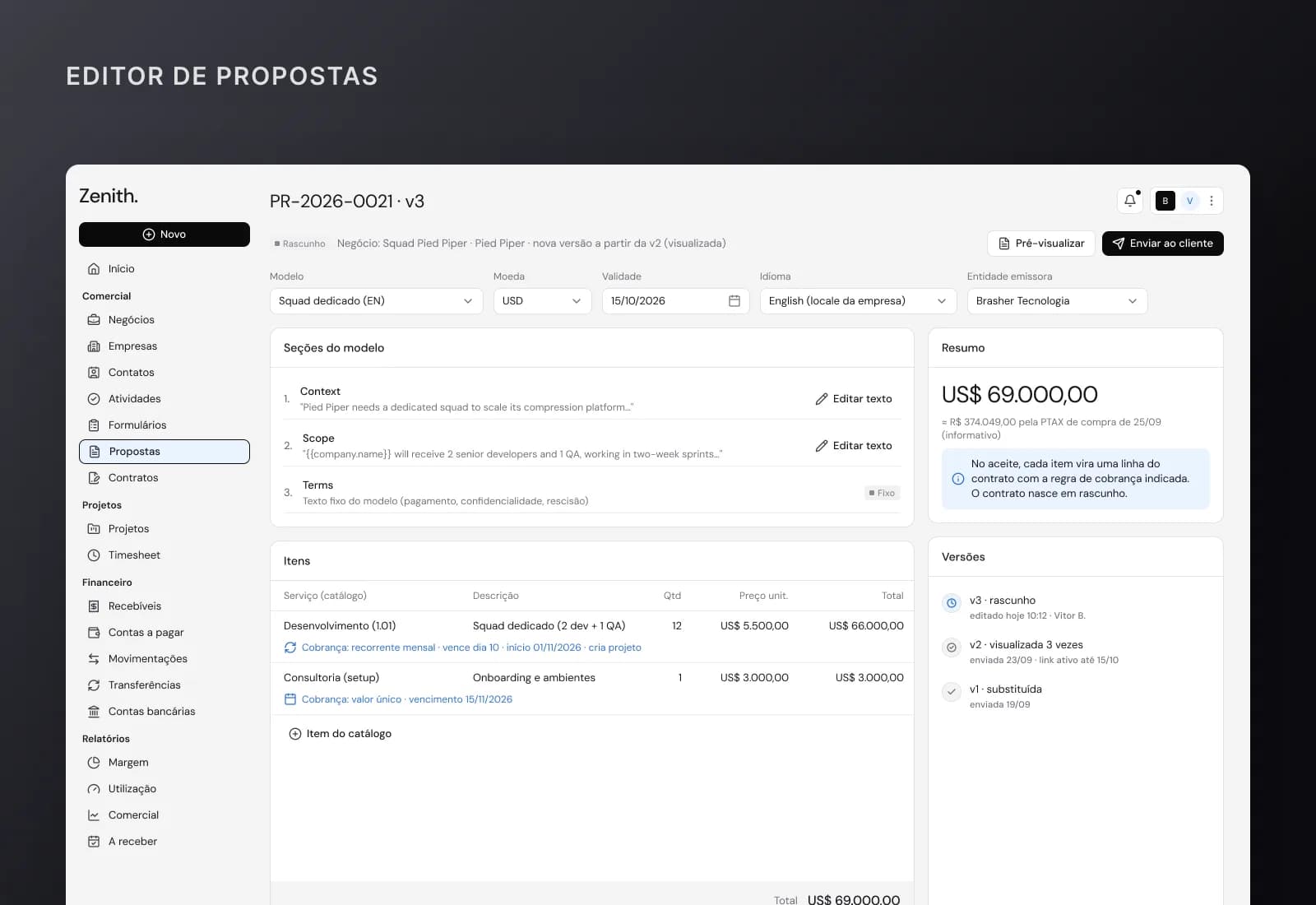The image size is (1316, 905).
Task: Click the PR-2026-0021 · v3 title
Action: click(x=347, y=202)
